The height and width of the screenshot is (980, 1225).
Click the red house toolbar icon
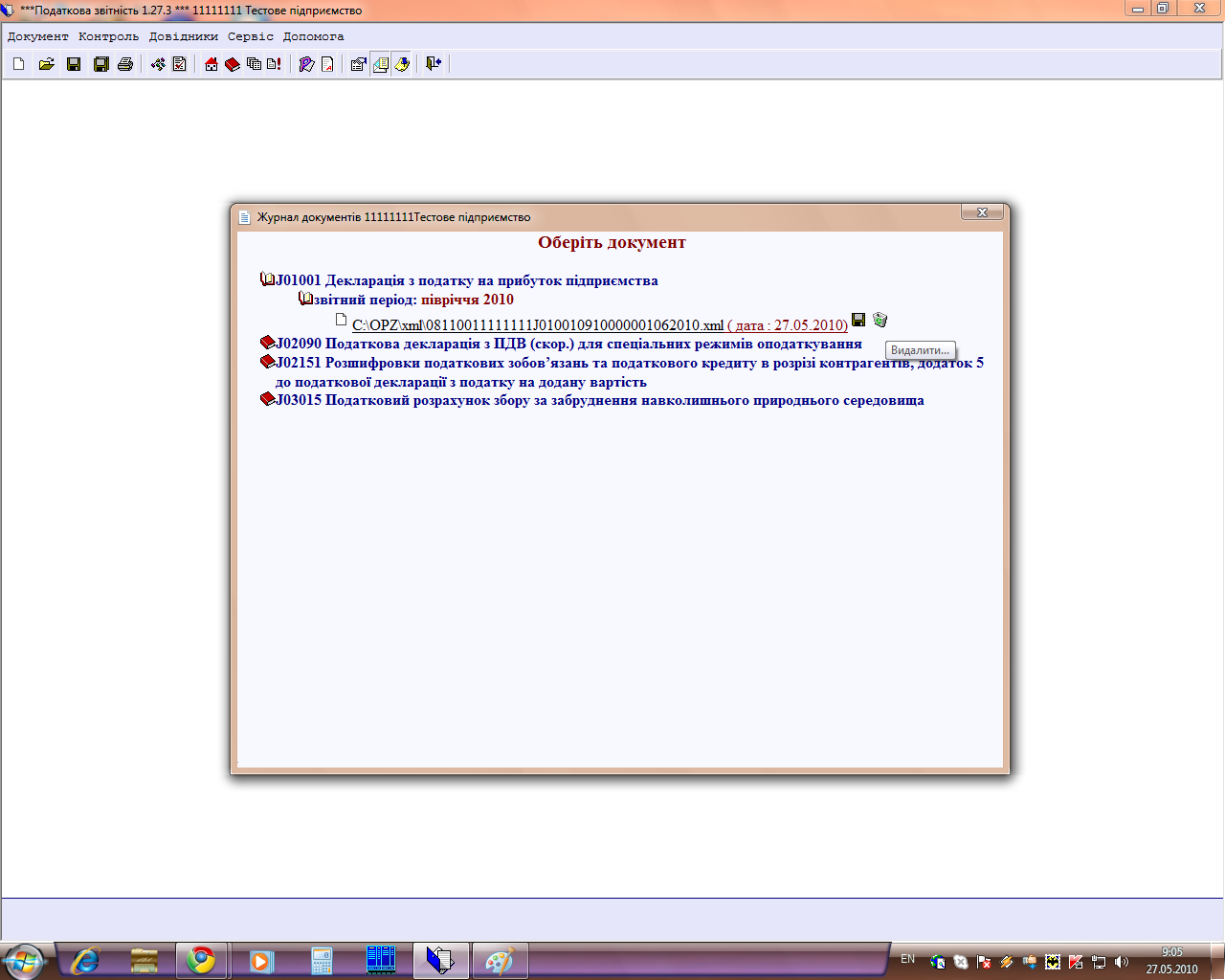[x=212, y=64]
